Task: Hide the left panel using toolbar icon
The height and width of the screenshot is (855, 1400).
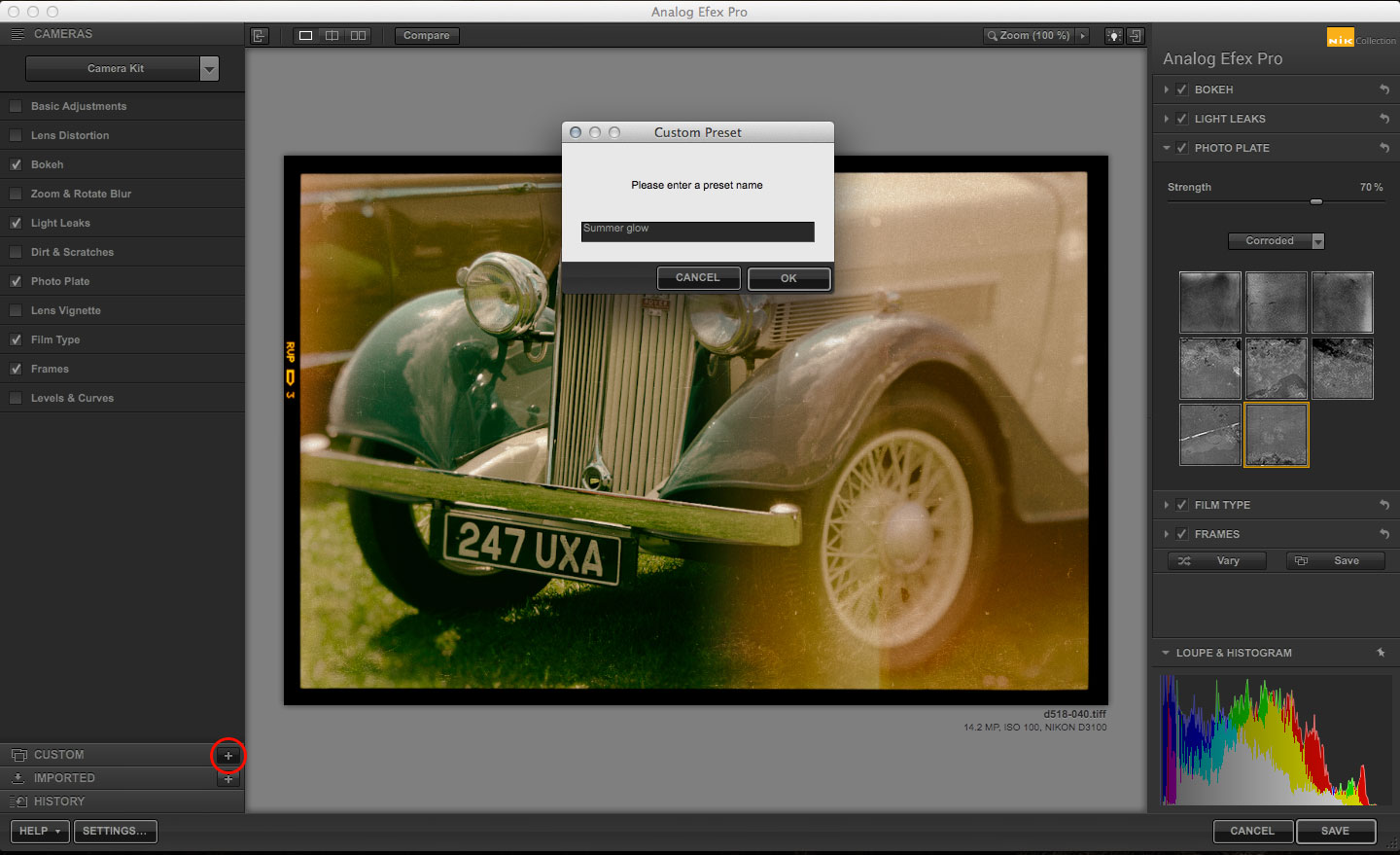Action: [x=260, y=36]
